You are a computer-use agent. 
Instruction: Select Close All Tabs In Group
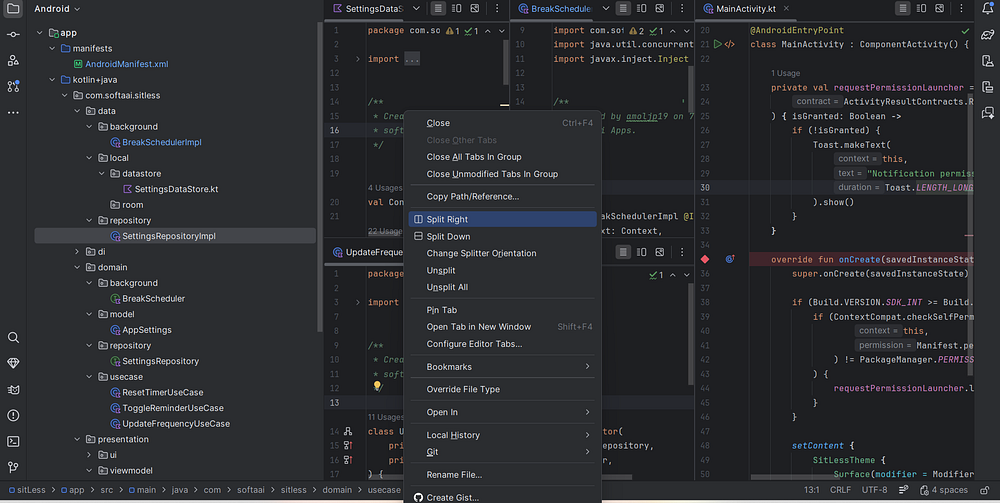503,157
